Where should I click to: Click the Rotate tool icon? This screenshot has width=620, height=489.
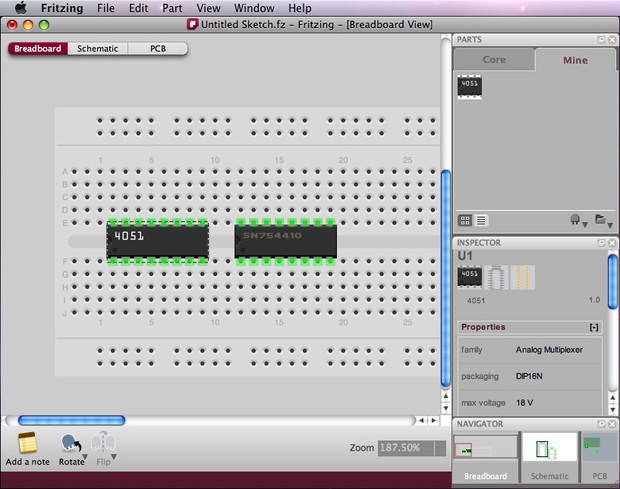[71, 443]
